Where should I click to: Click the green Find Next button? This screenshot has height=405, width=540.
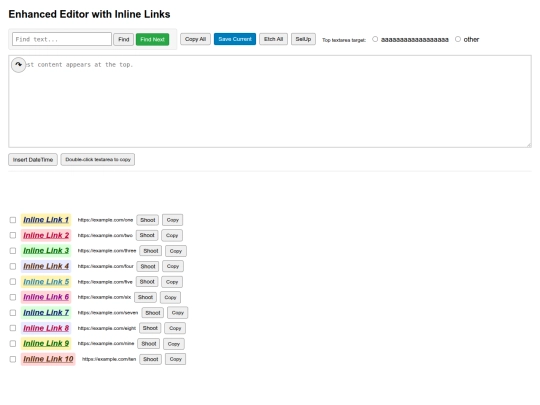point(152,39)
